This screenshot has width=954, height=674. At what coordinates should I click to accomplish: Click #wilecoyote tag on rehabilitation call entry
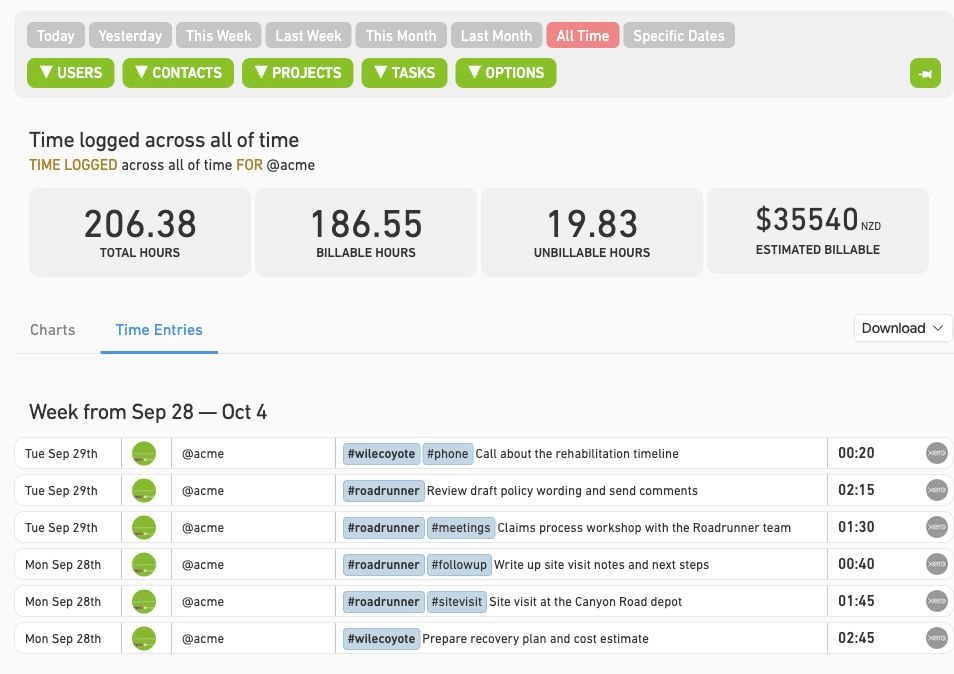381,454
